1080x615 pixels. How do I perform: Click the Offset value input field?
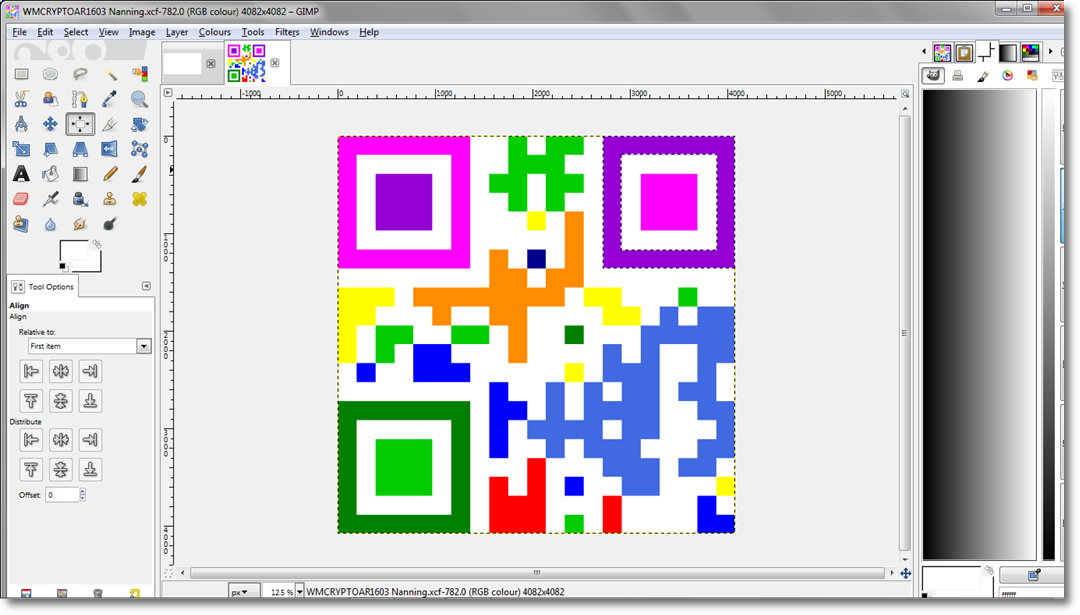[62, 494]
